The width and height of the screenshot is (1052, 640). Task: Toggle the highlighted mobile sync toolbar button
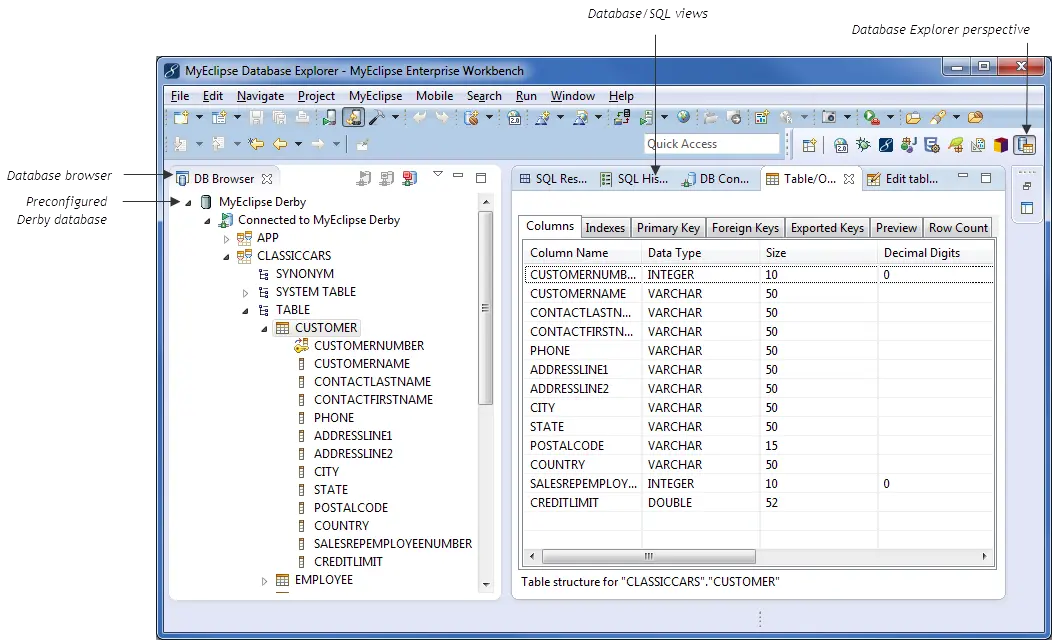(353, 117)
